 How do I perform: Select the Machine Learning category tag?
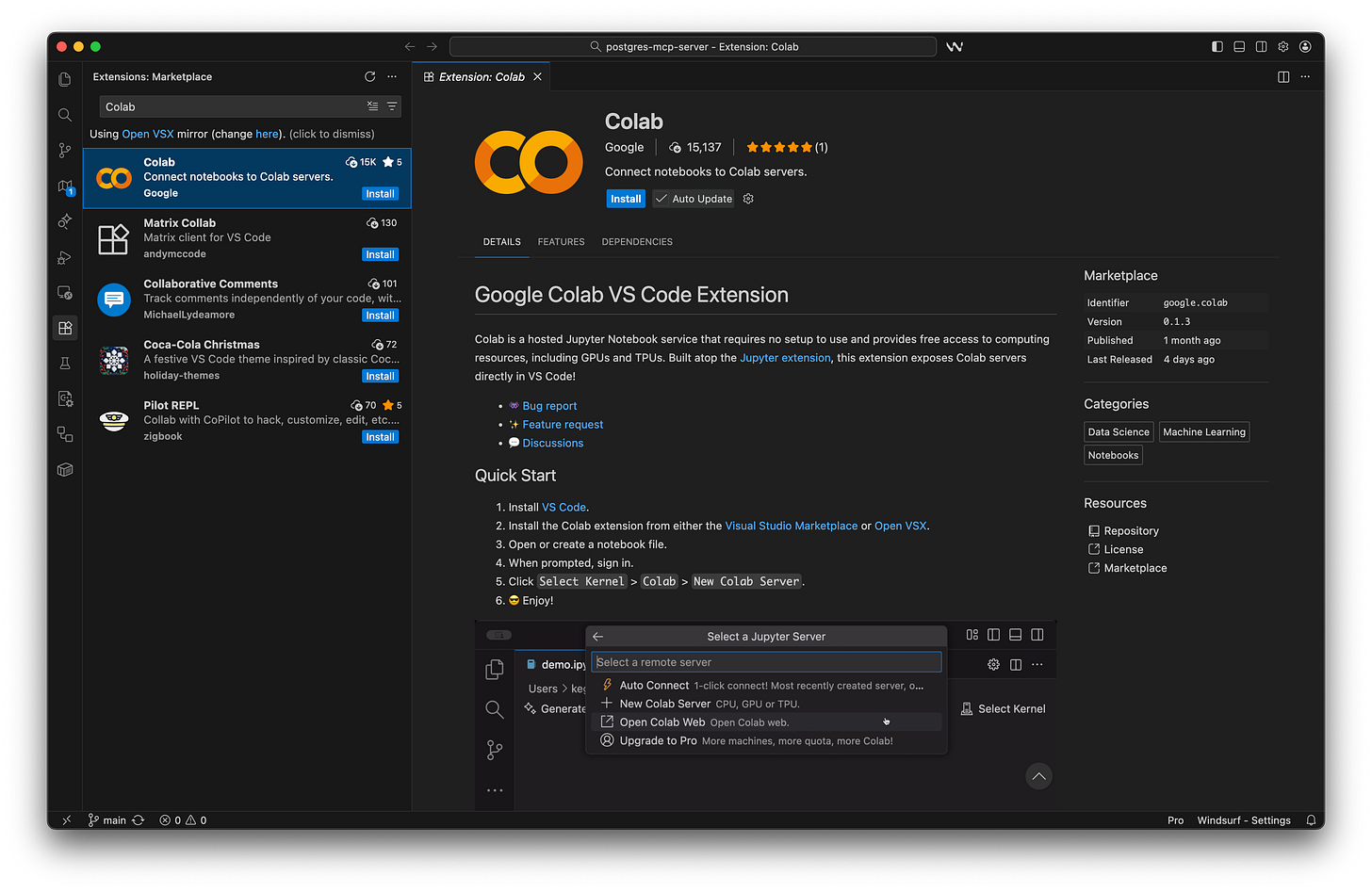tap(1204, 432)
